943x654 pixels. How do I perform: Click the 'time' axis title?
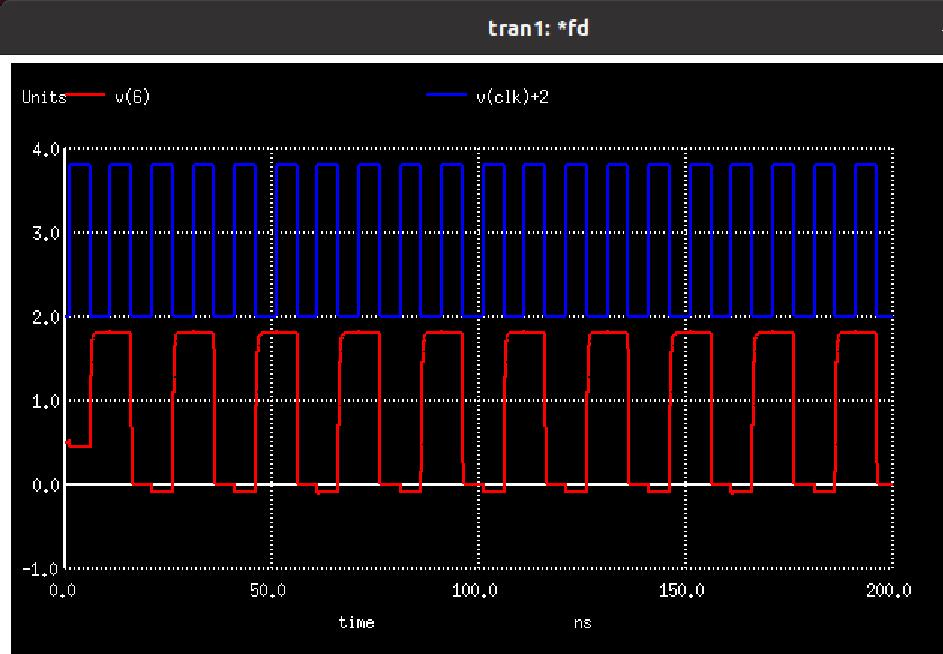click(x=357, y=622)
